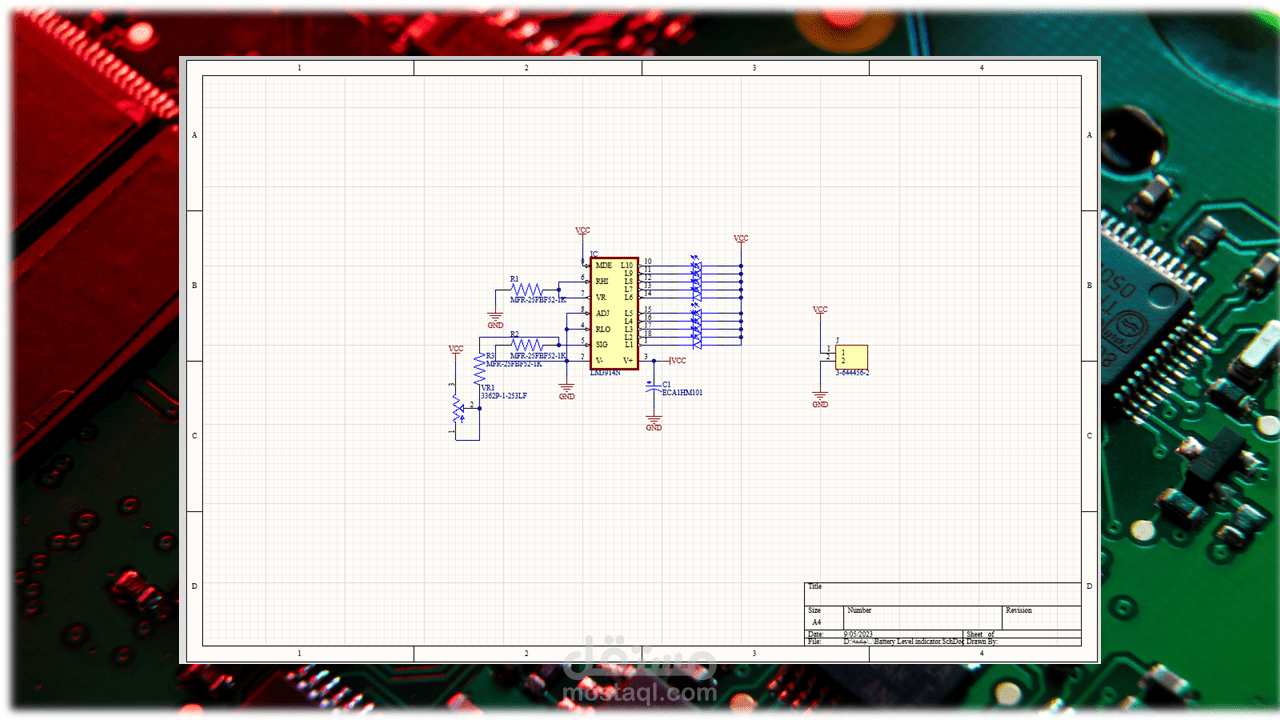This screenshot has width=1280, height=720.
Task: Click the VCC power port above the LEDs
Action: click(x=741, y=240)
